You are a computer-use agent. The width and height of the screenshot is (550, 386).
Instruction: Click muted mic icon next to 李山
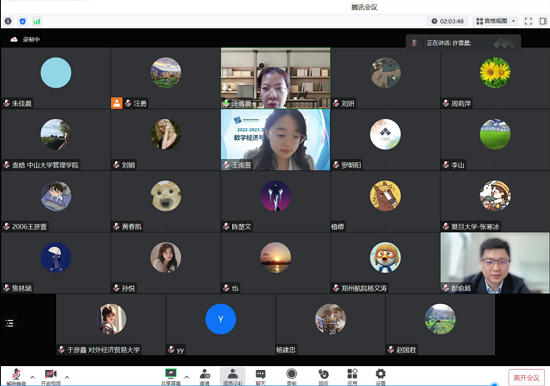[x=446, y=165]
